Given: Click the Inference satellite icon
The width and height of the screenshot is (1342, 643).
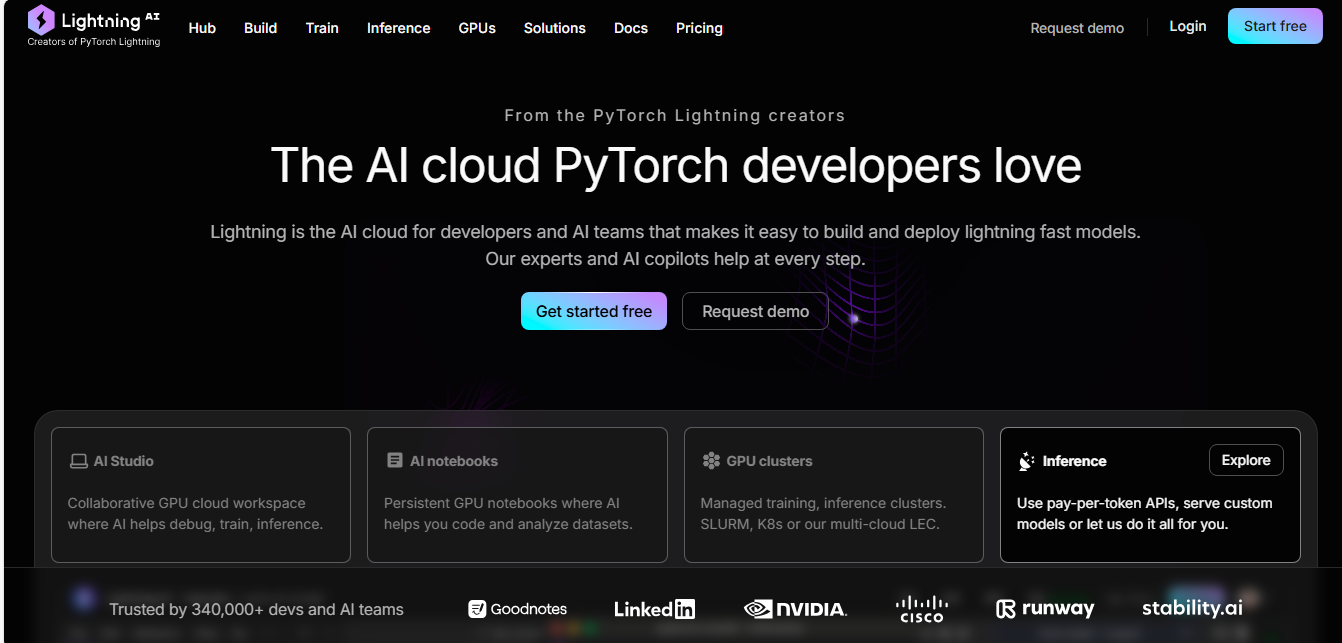Looking at the screenshot, I should 1026,461.
